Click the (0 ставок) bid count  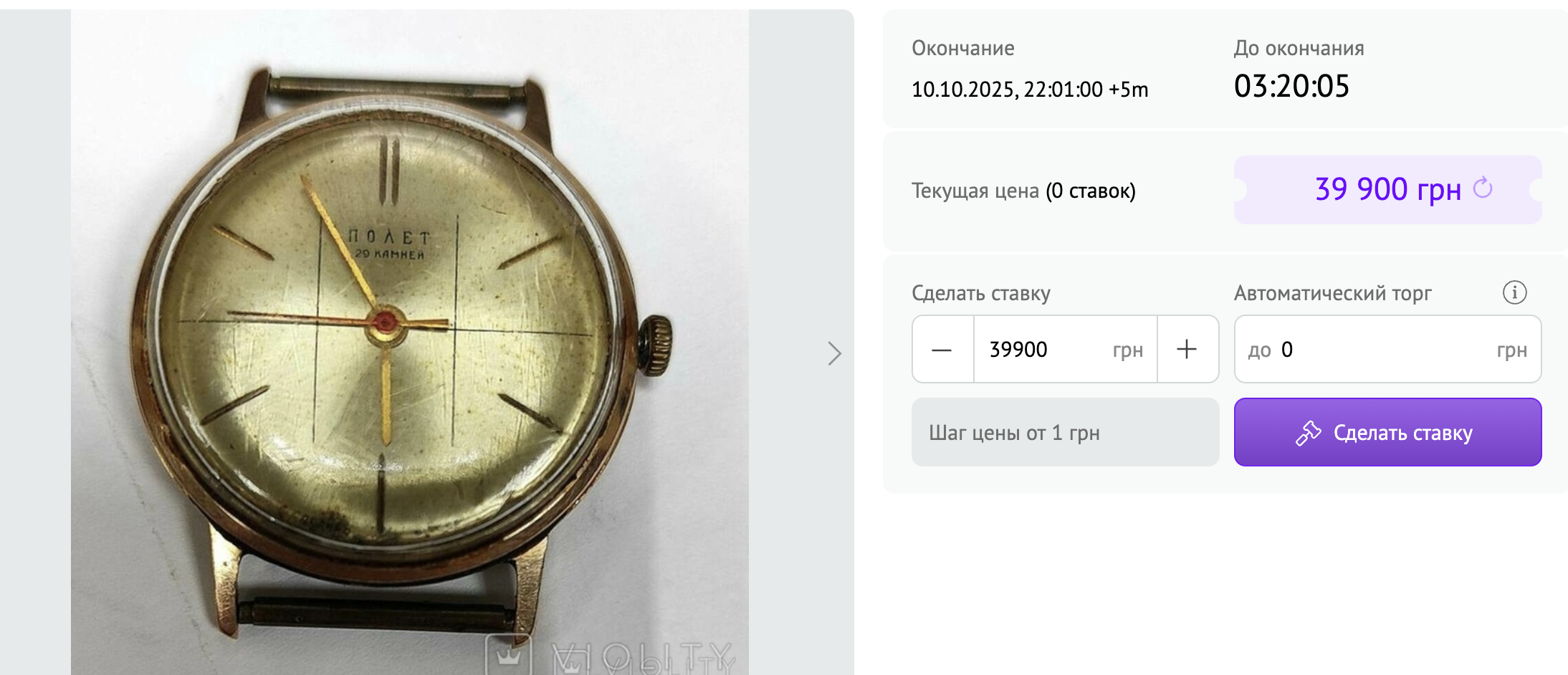click(1090, 191)
